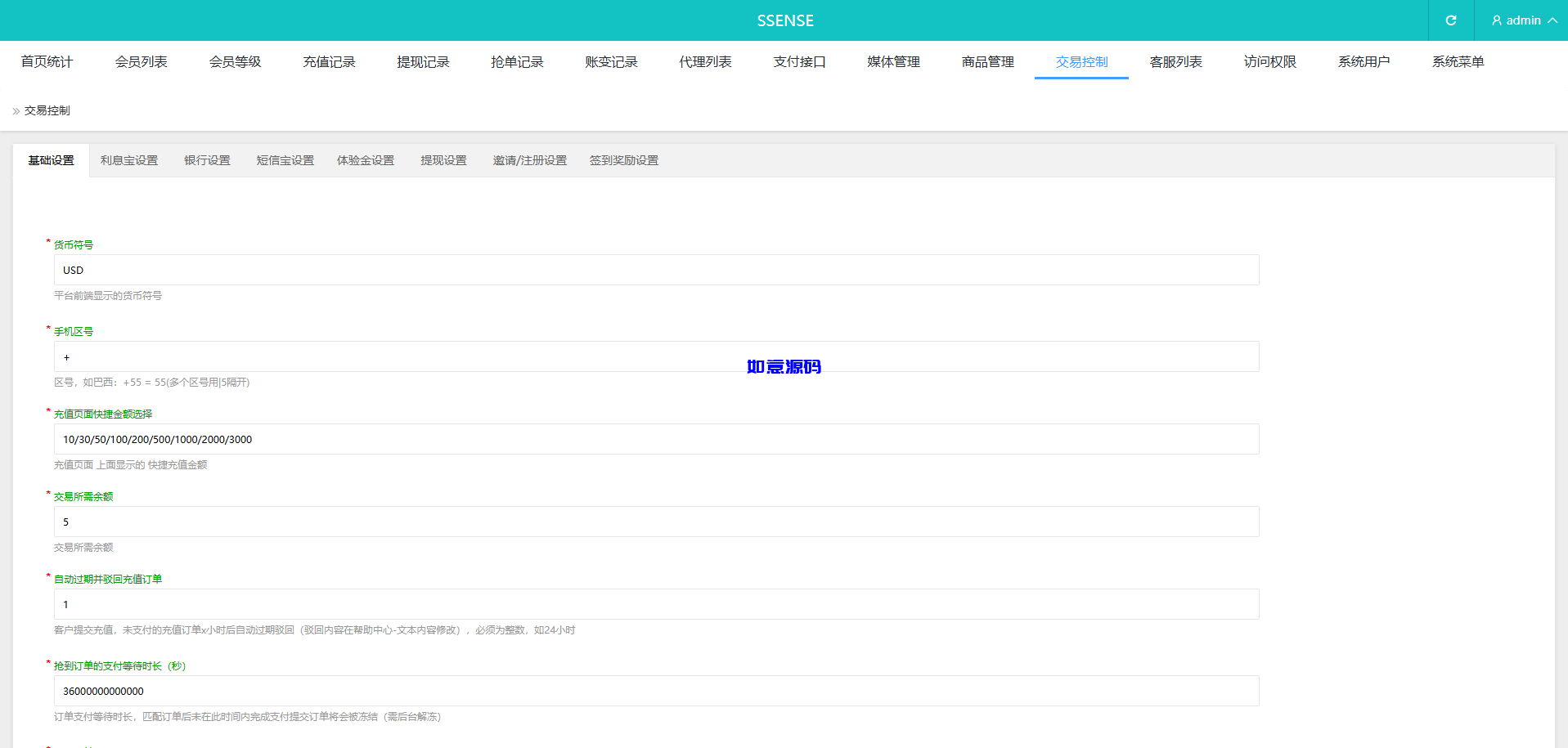Open the 邀请/注册设置 tab
The width and height of the screenshot is (1568, 748).
[x=529, y=160]
